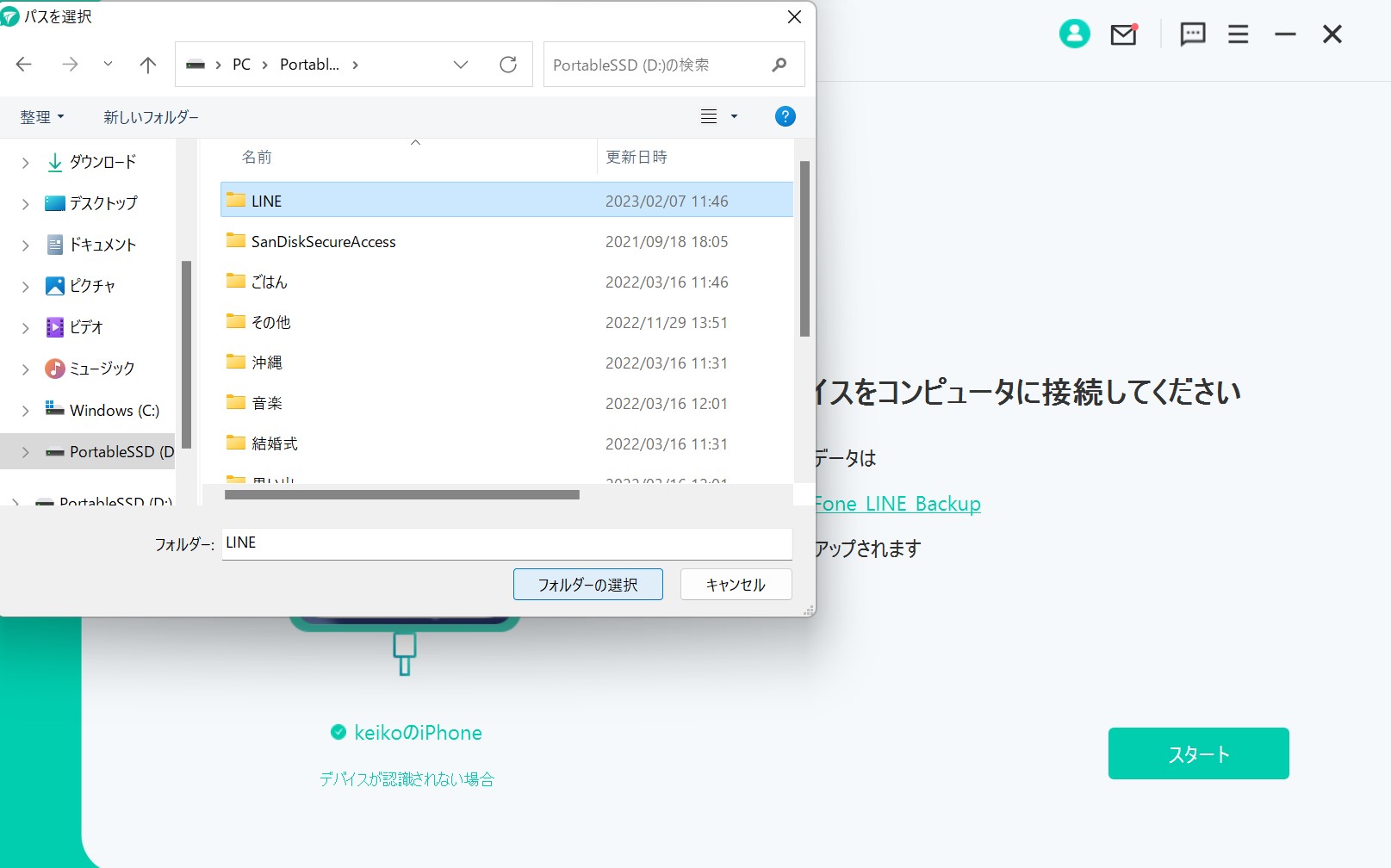This screenshot has height=868, width=1391.
Task: Open the Fone LINE Backup link
Action: point(897,504)
